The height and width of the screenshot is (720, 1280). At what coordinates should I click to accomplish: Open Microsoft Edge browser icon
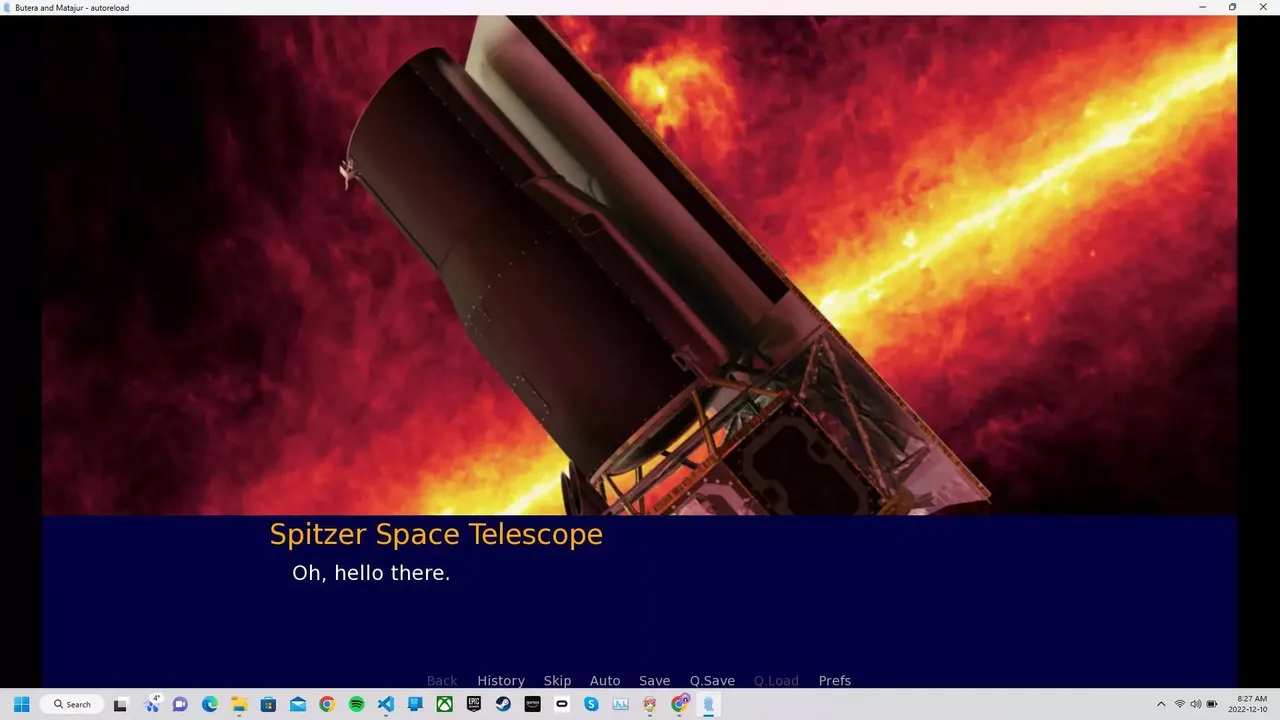click(210, 704)
